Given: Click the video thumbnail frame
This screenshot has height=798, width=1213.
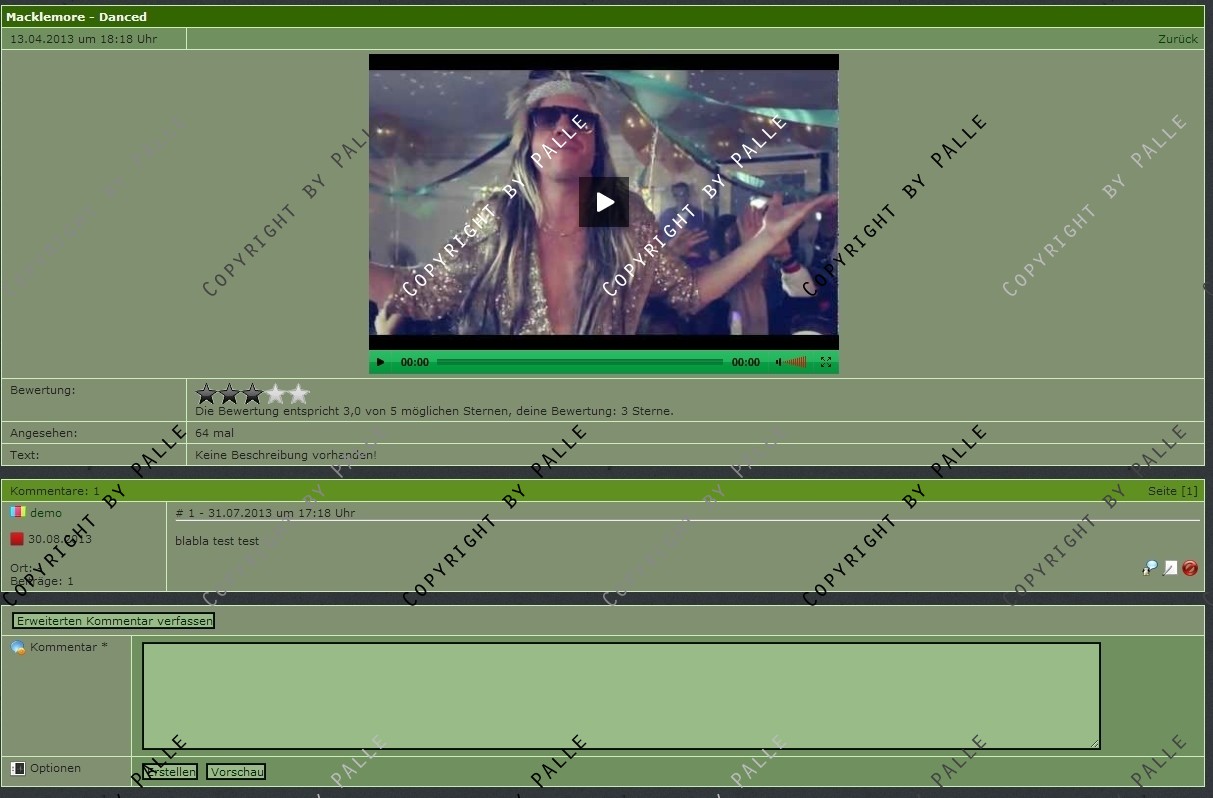Looking at the screenshot, I should click(604, 202).
